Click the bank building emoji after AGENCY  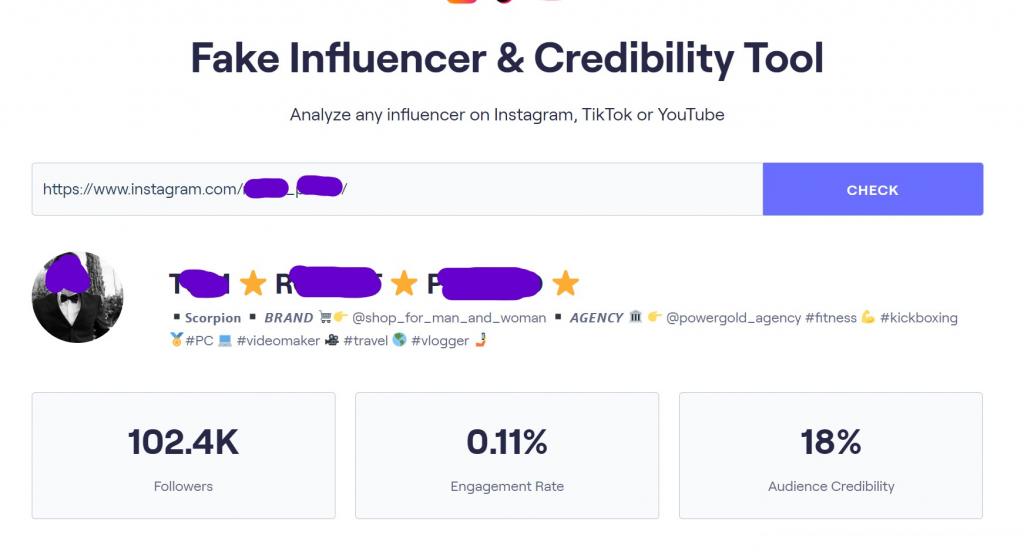(634, 318)
